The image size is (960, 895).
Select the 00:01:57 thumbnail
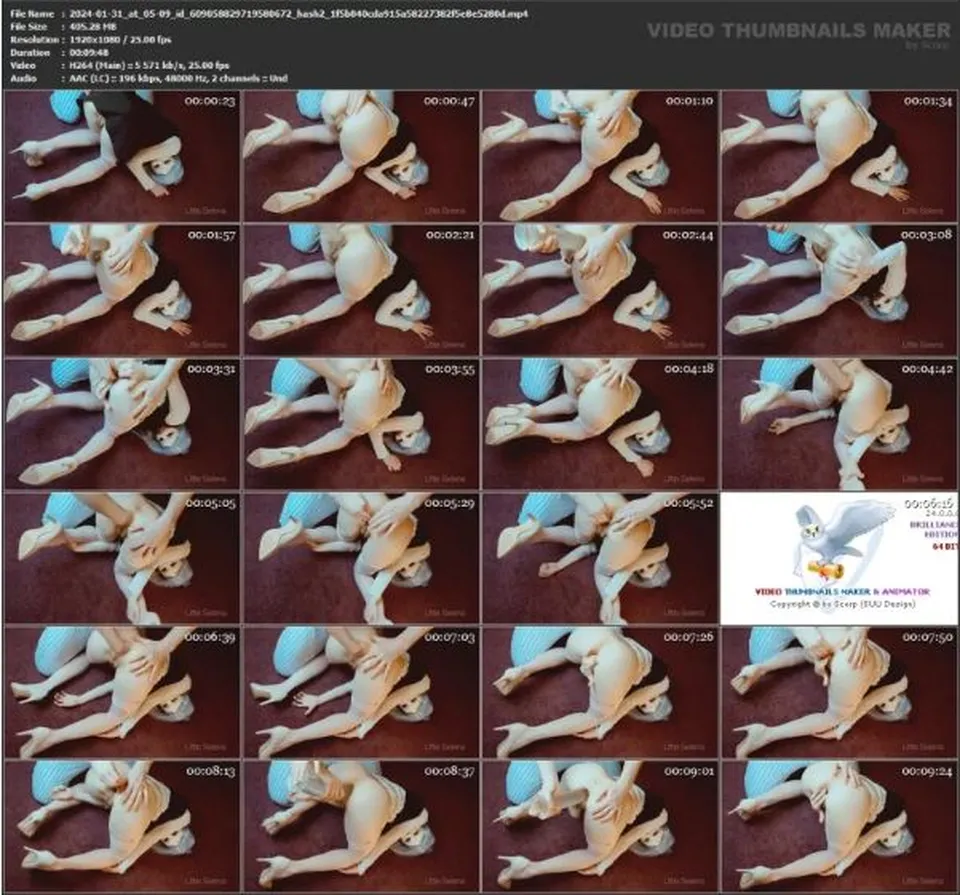coord(122,290)
